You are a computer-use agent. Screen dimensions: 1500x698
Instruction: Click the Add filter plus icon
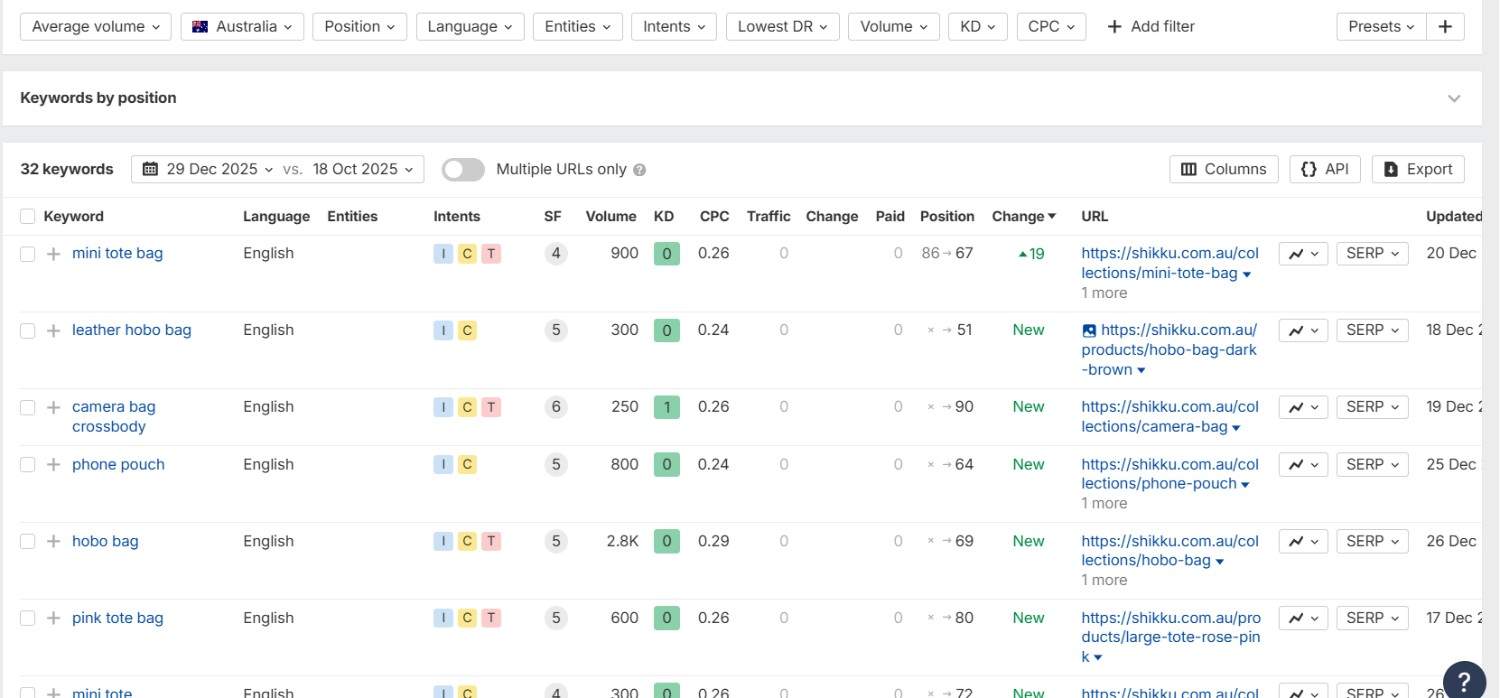tap(1115, 26)
